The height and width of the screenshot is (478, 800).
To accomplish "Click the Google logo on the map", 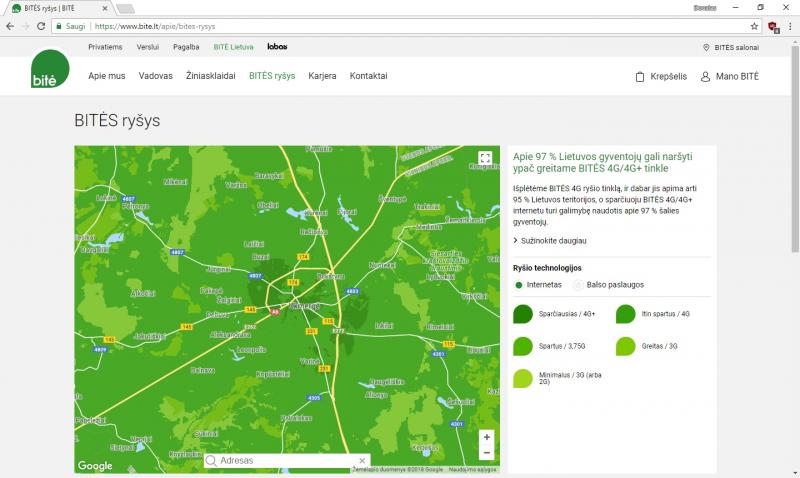I will (95, 465).
